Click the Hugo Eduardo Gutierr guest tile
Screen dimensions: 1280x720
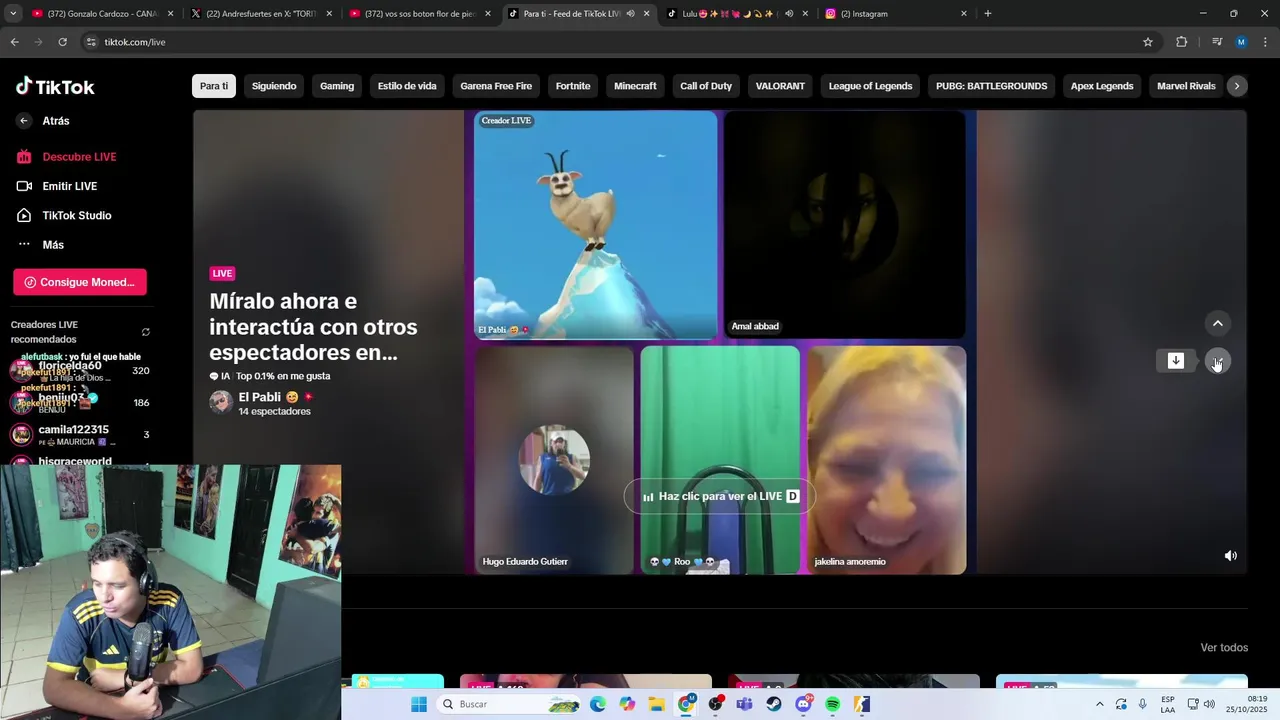pyautogui.click(x=555, y=460)
